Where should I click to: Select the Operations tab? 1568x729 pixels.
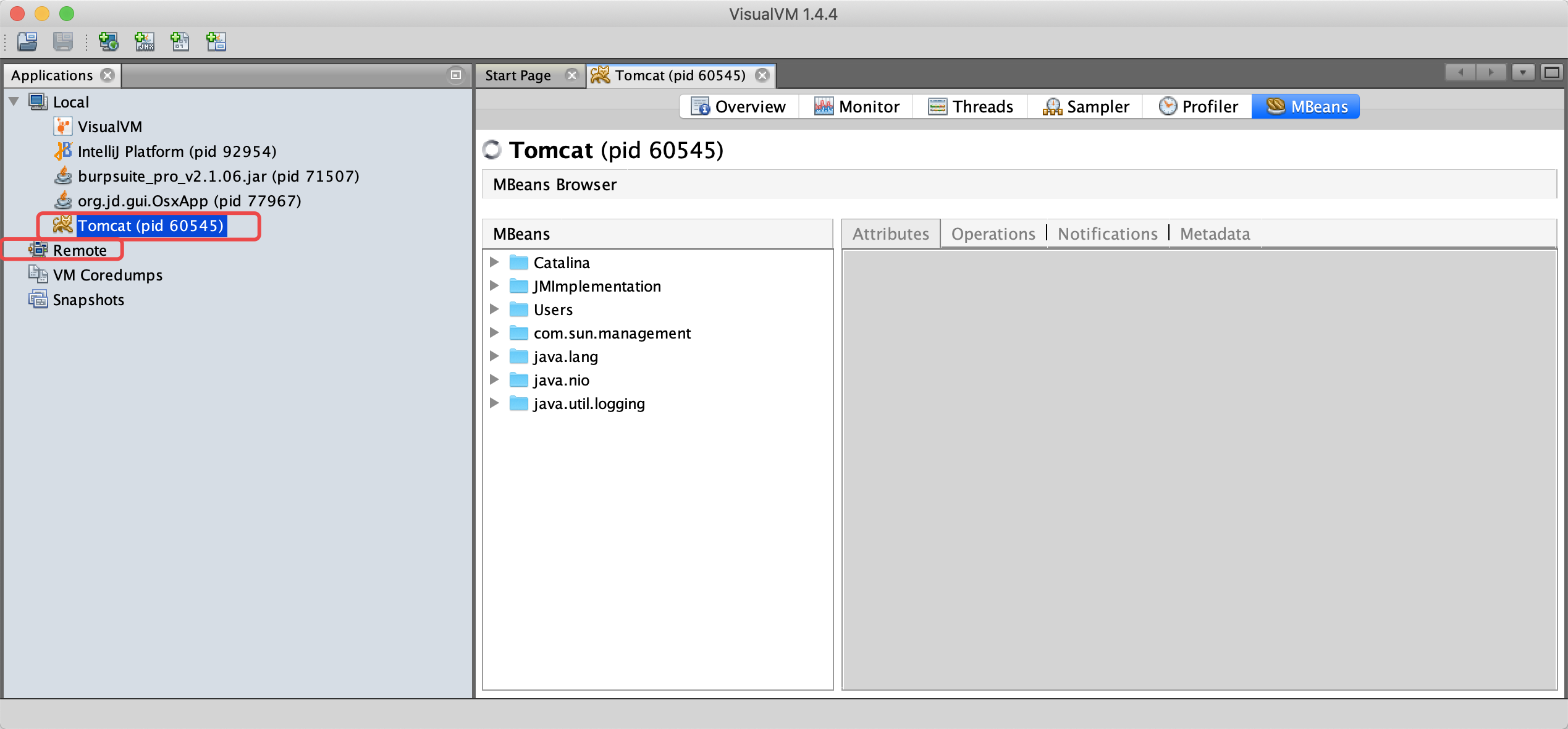pos(993,234)
